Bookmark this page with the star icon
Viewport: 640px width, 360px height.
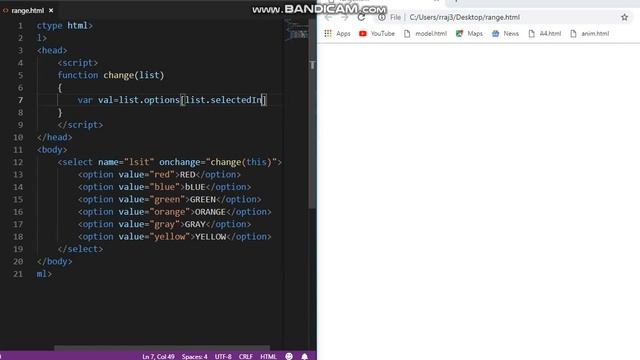(624, 17)
